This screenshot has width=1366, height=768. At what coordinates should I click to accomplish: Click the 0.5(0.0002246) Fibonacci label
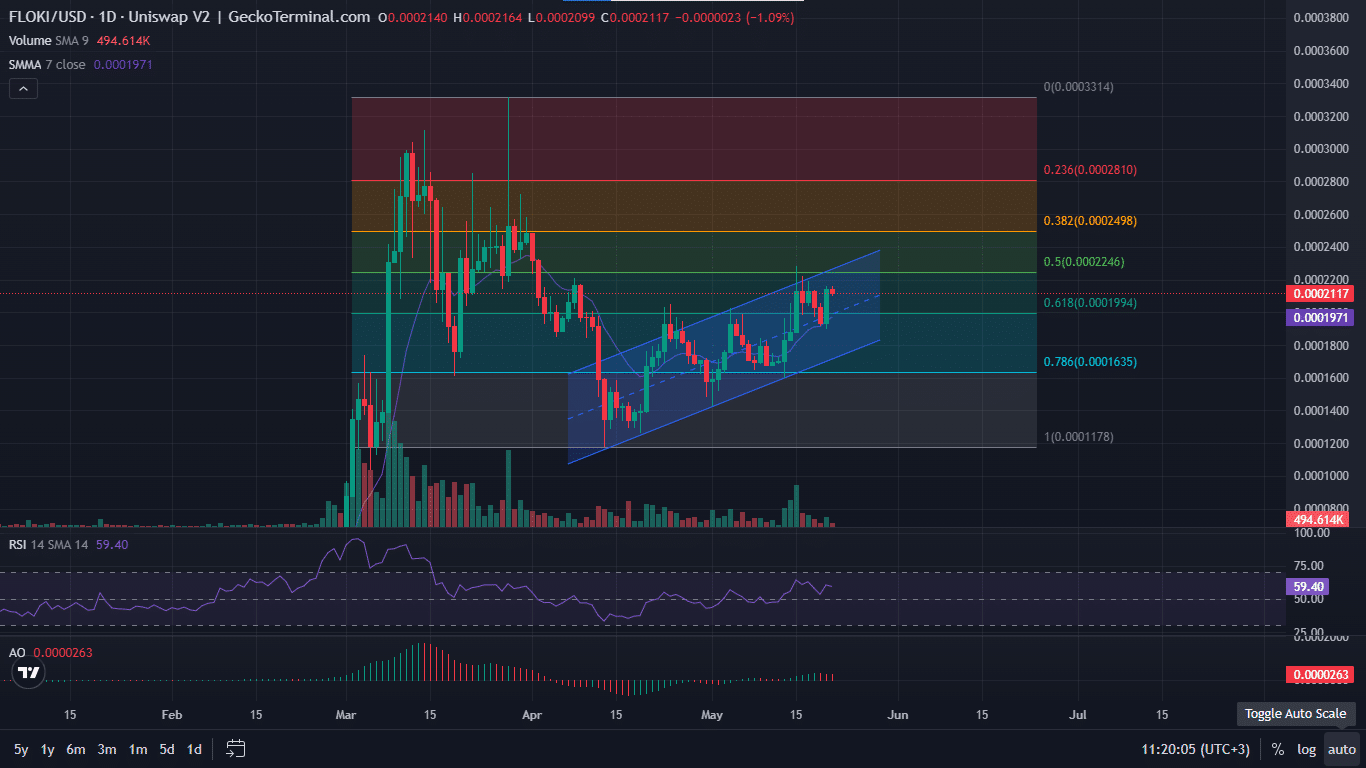[1084, 262]
